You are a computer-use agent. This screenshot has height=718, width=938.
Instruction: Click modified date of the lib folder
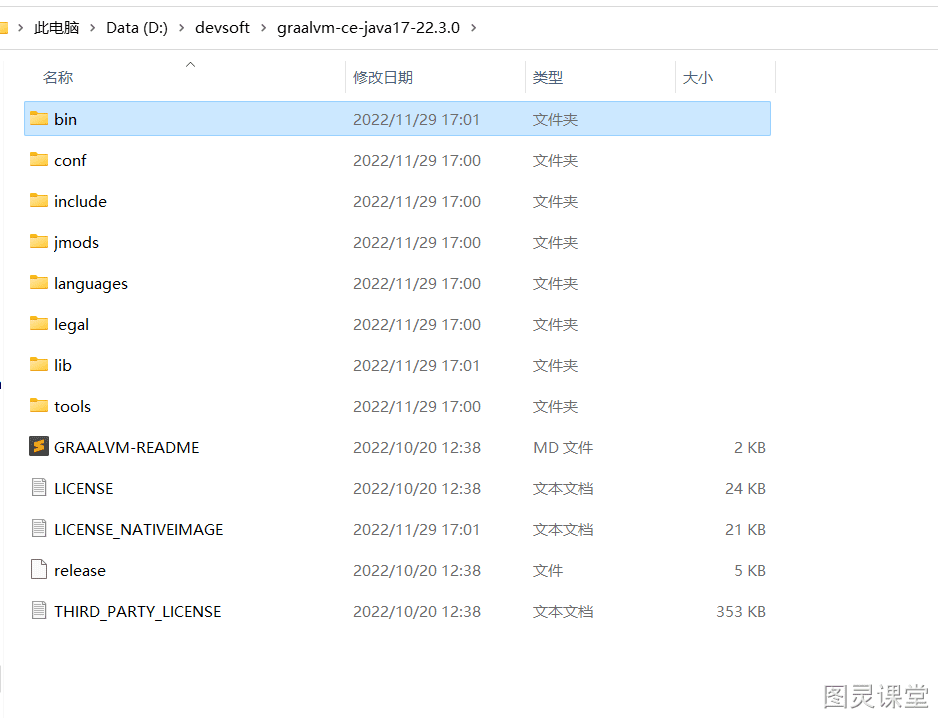coord(416,365)
